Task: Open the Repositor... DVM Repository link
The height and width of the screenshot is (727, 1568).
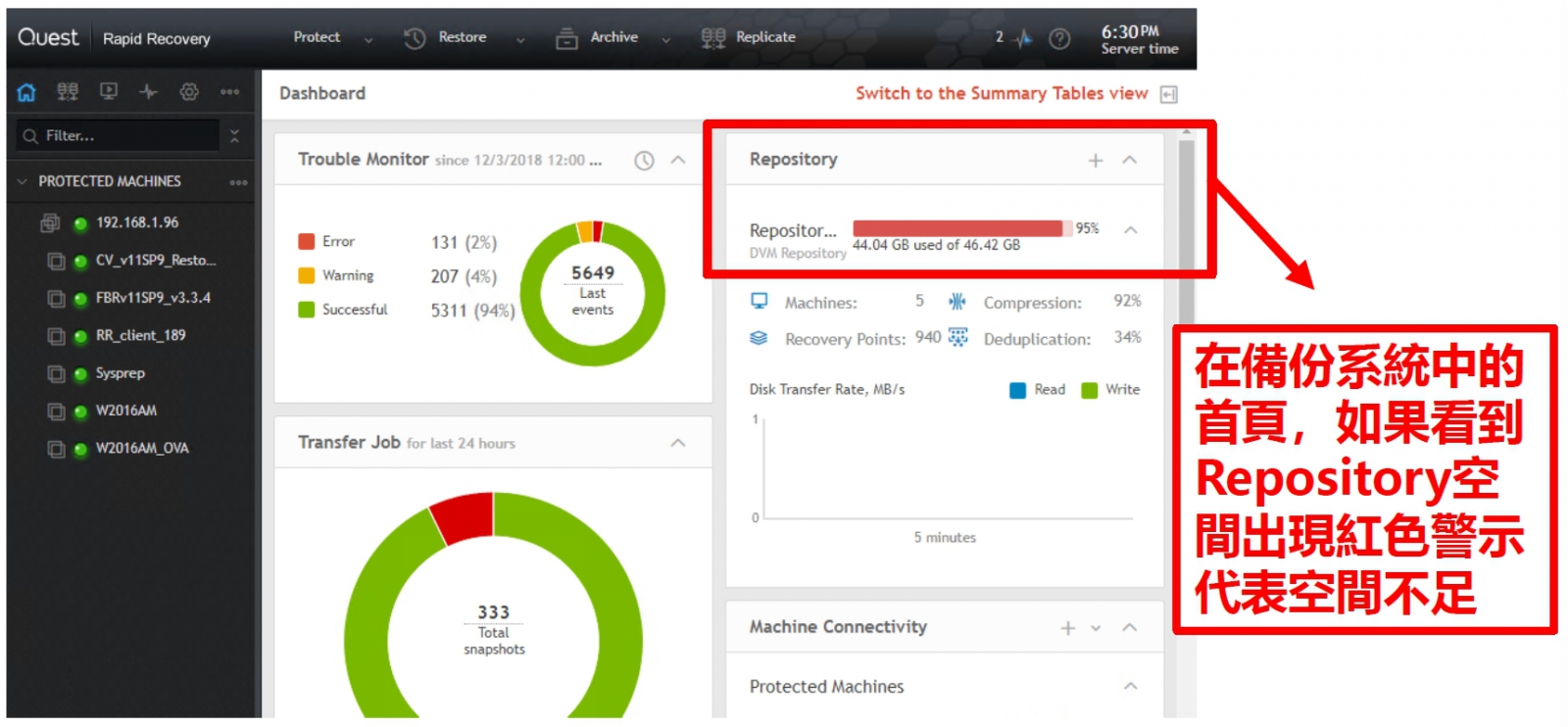Action: (793, 231)
